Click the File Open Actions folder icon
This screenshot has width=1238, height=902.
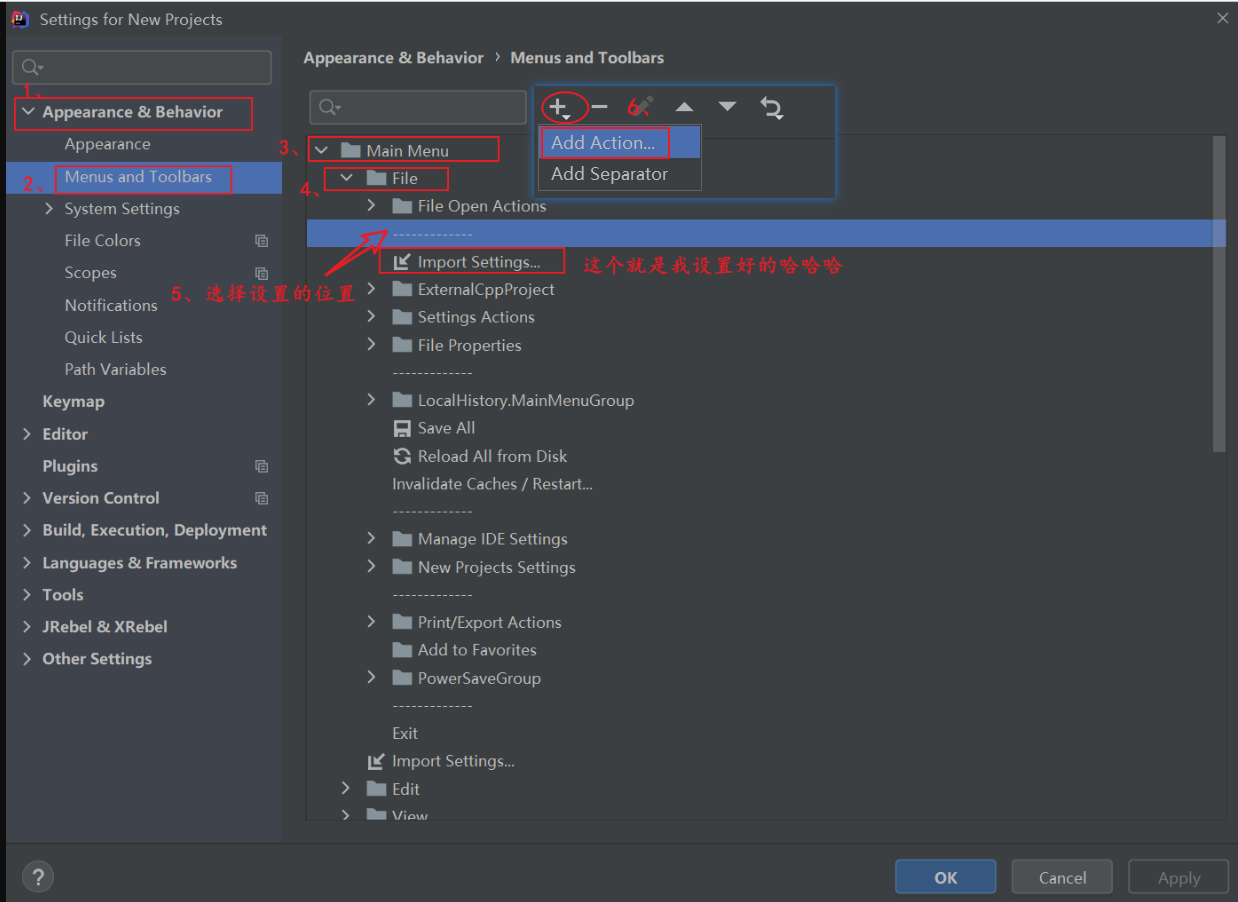402,206
